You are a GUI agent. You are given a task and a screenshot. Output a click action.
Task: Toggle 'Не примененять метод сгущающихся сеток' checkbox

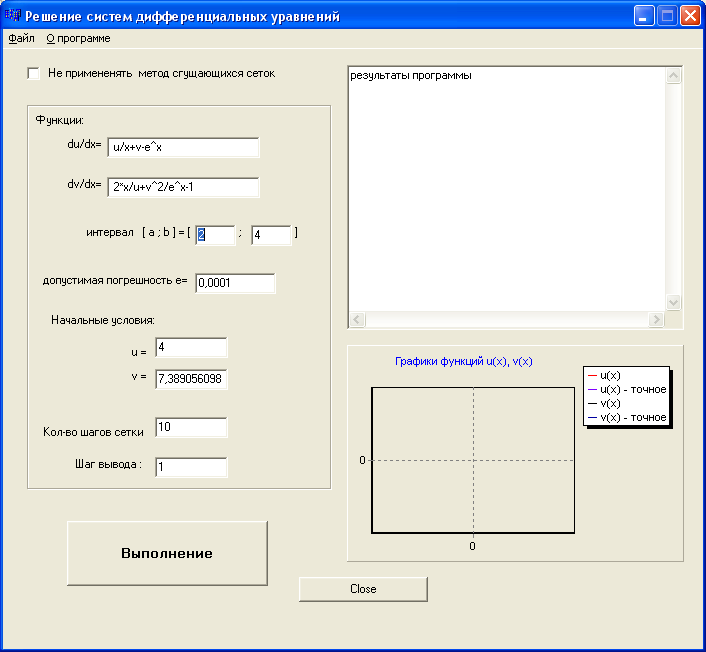point(33,73)
